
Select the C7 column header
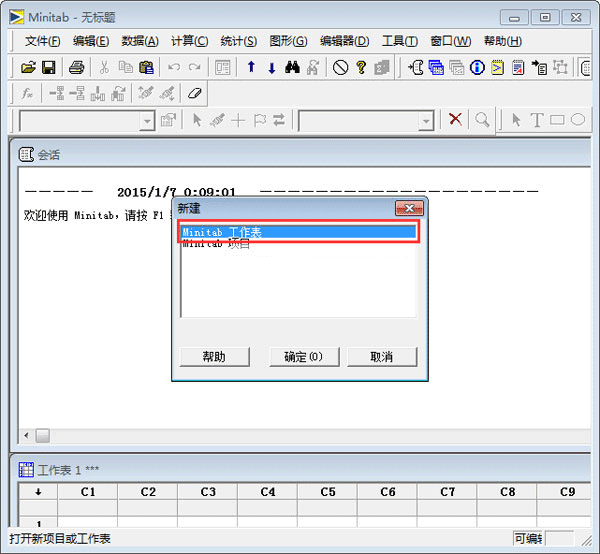coord(447,492)
